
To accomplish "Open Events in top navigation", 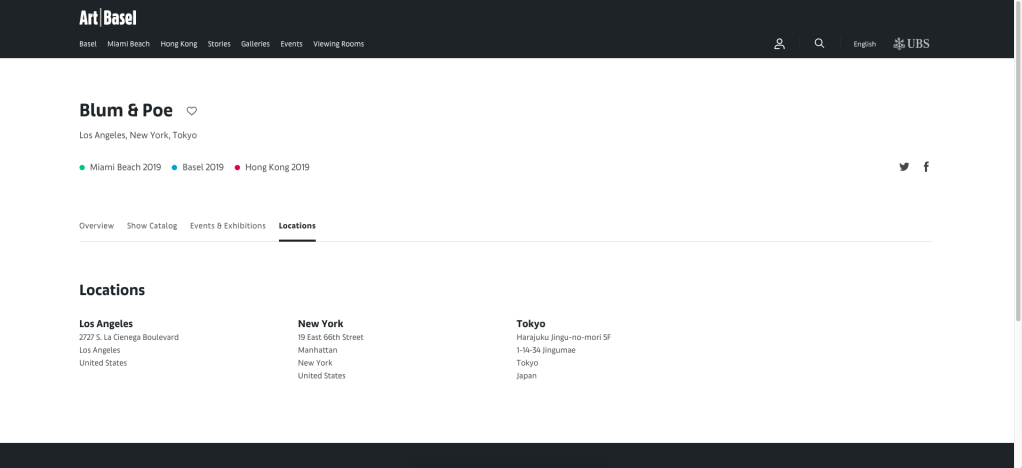I will (291, 44).
